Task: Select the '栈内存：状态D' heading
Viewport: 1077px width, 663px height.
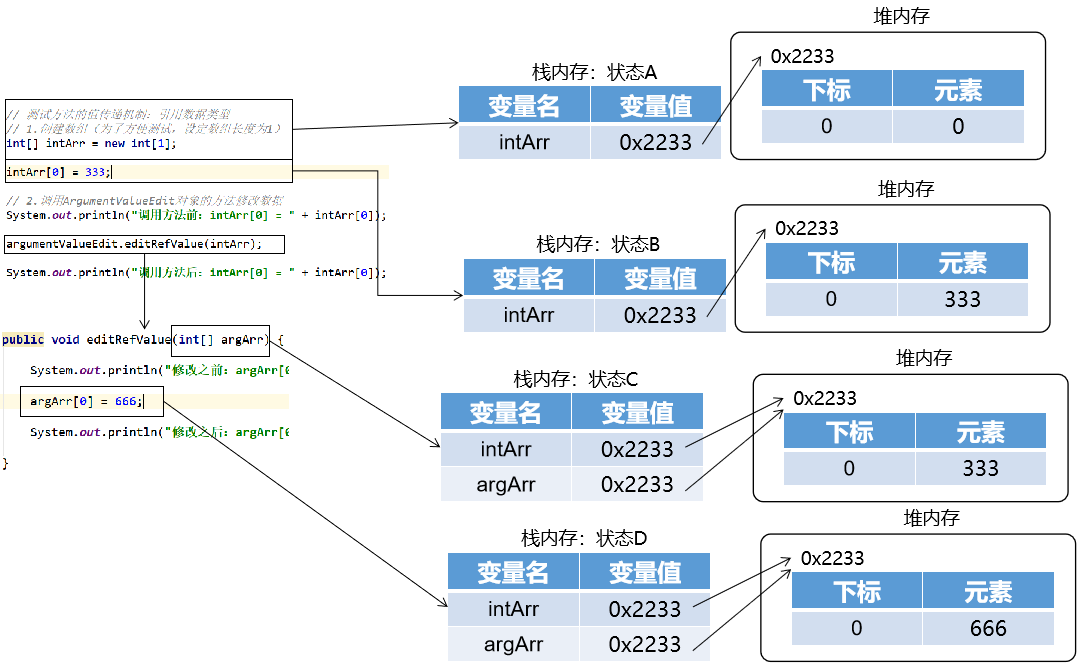Action: [584, 539]
